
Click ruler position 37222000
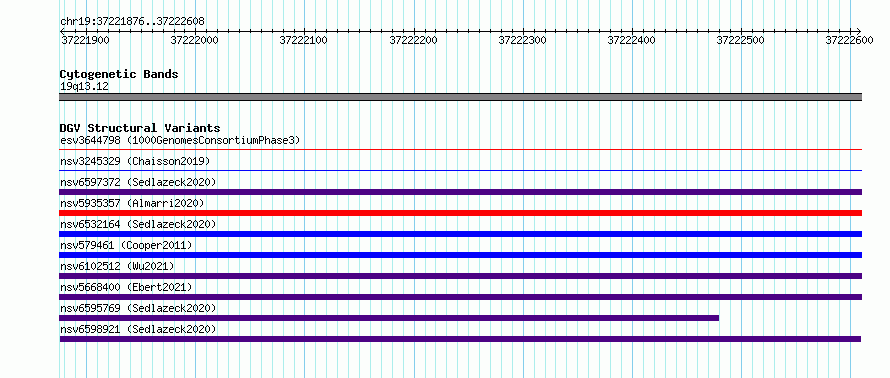(195, 40)
